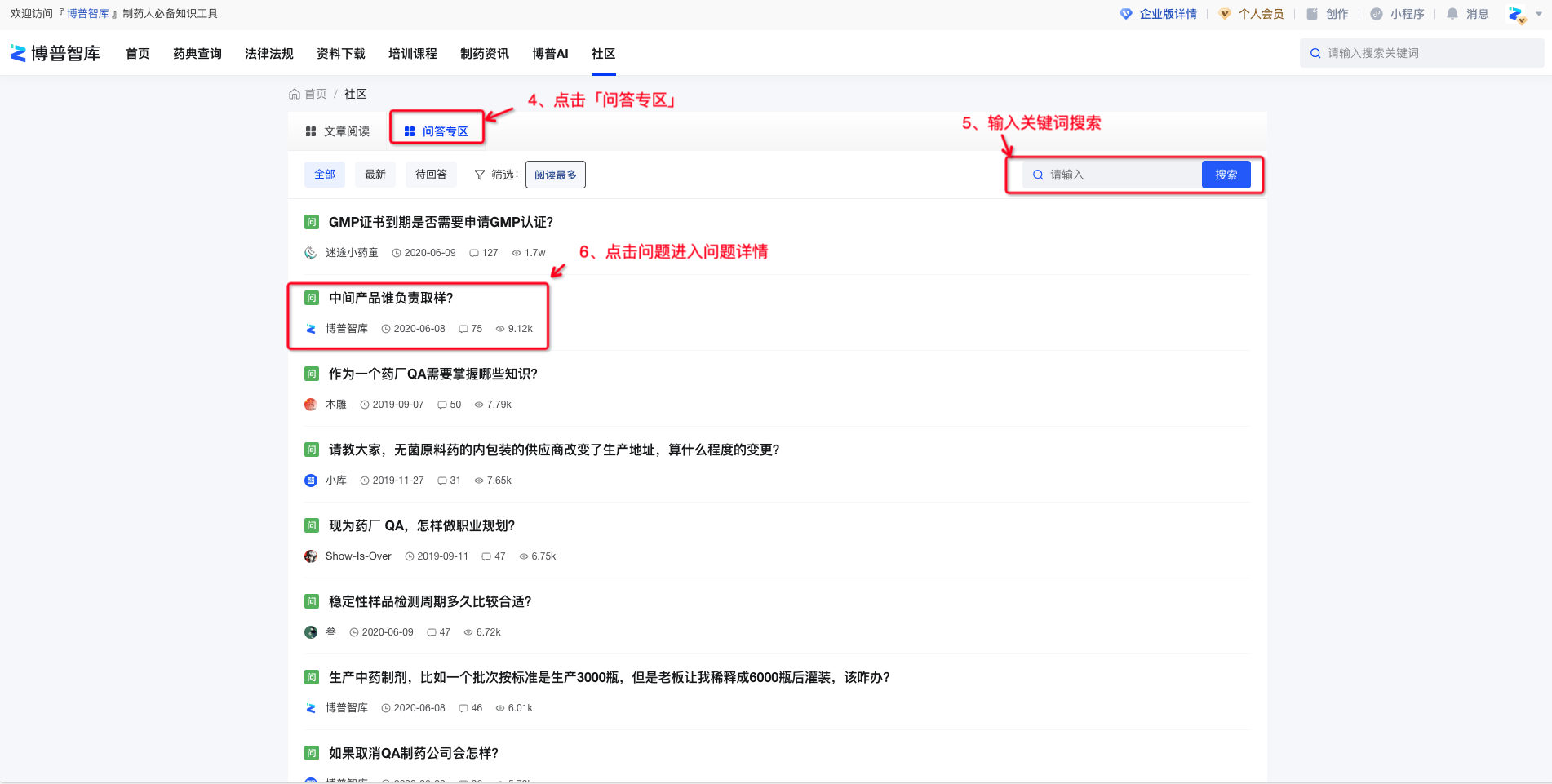Select the 社区 navigation item
The image size is (1552, 784).
click(x=603, y=54)
